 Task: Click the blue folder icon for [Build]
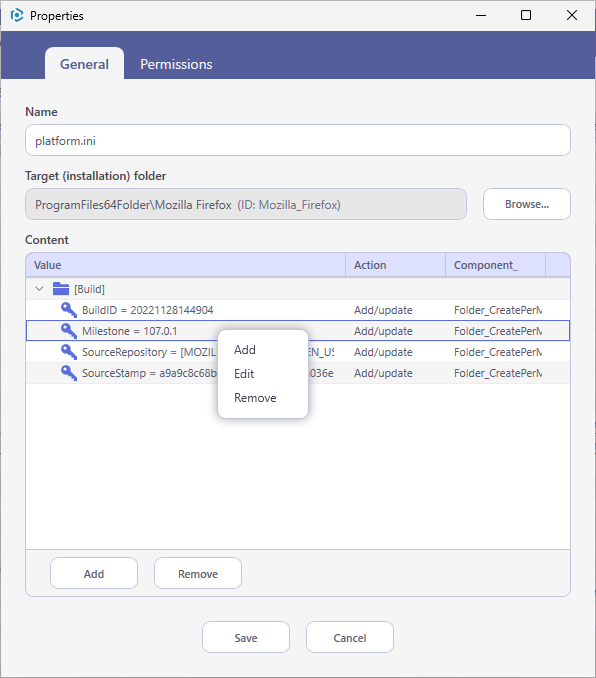coord(61,288)
